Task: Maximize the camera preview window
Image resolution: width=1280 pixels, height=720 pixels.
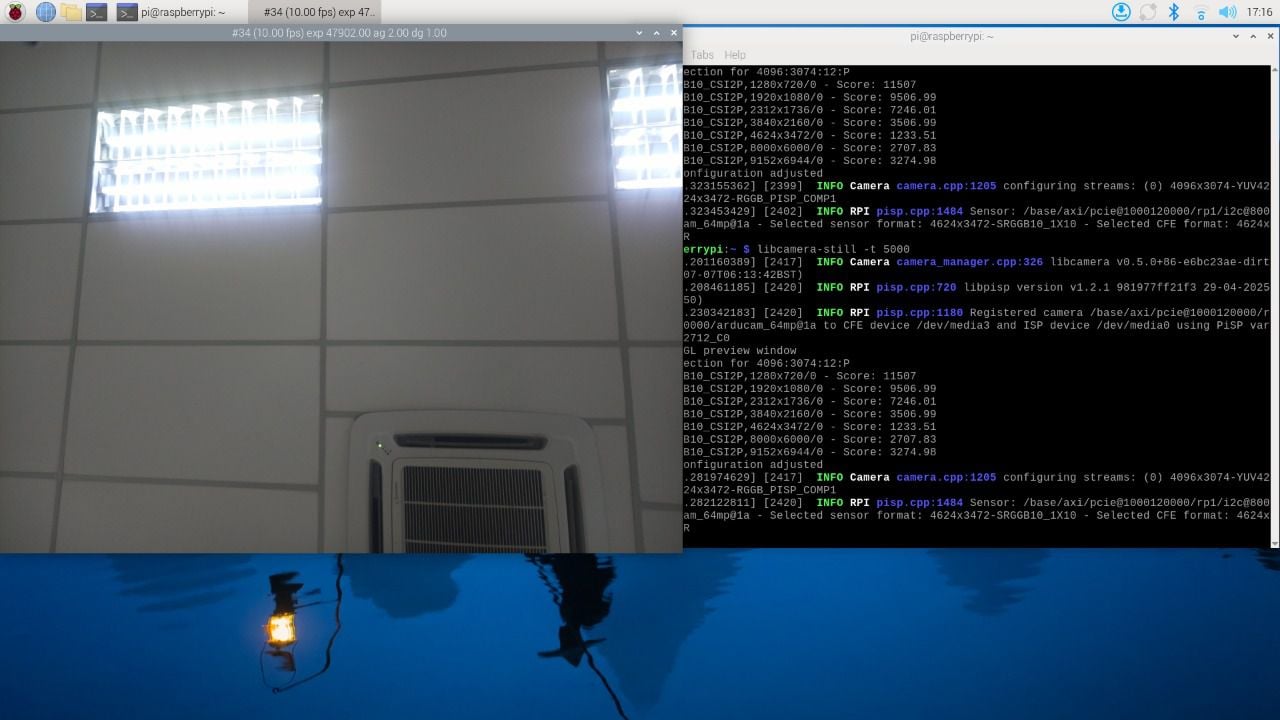Action: pos(656,33)
